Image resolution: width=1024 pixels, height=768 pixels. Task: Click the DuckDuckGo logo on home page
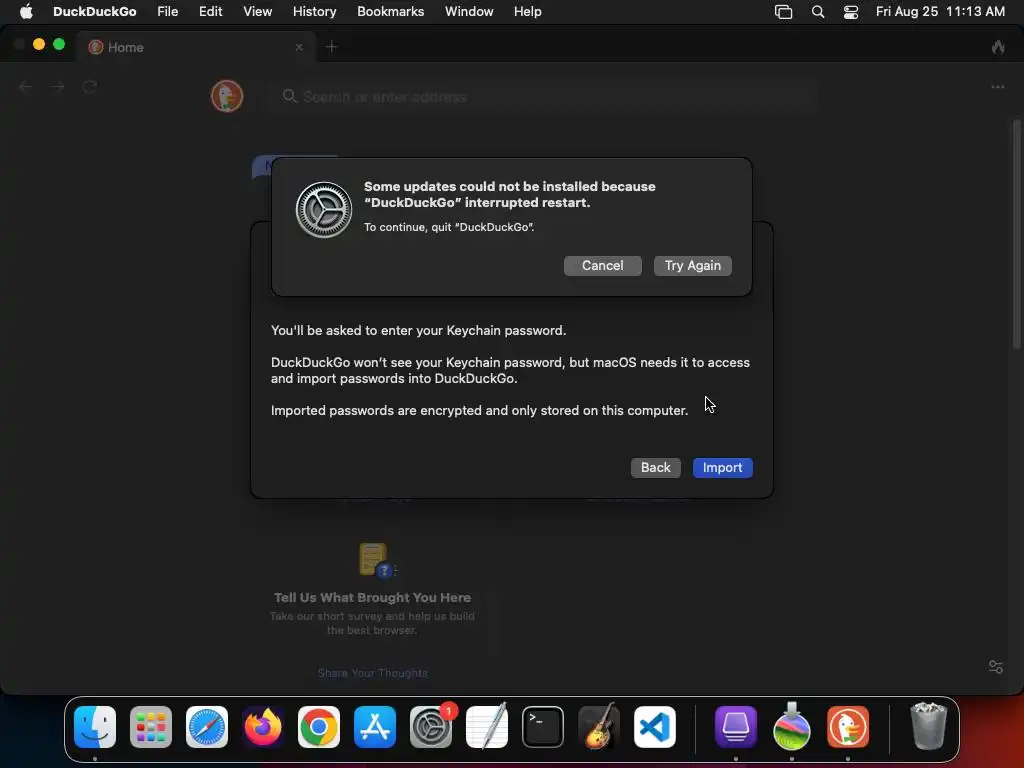click(x=227, y=96)
